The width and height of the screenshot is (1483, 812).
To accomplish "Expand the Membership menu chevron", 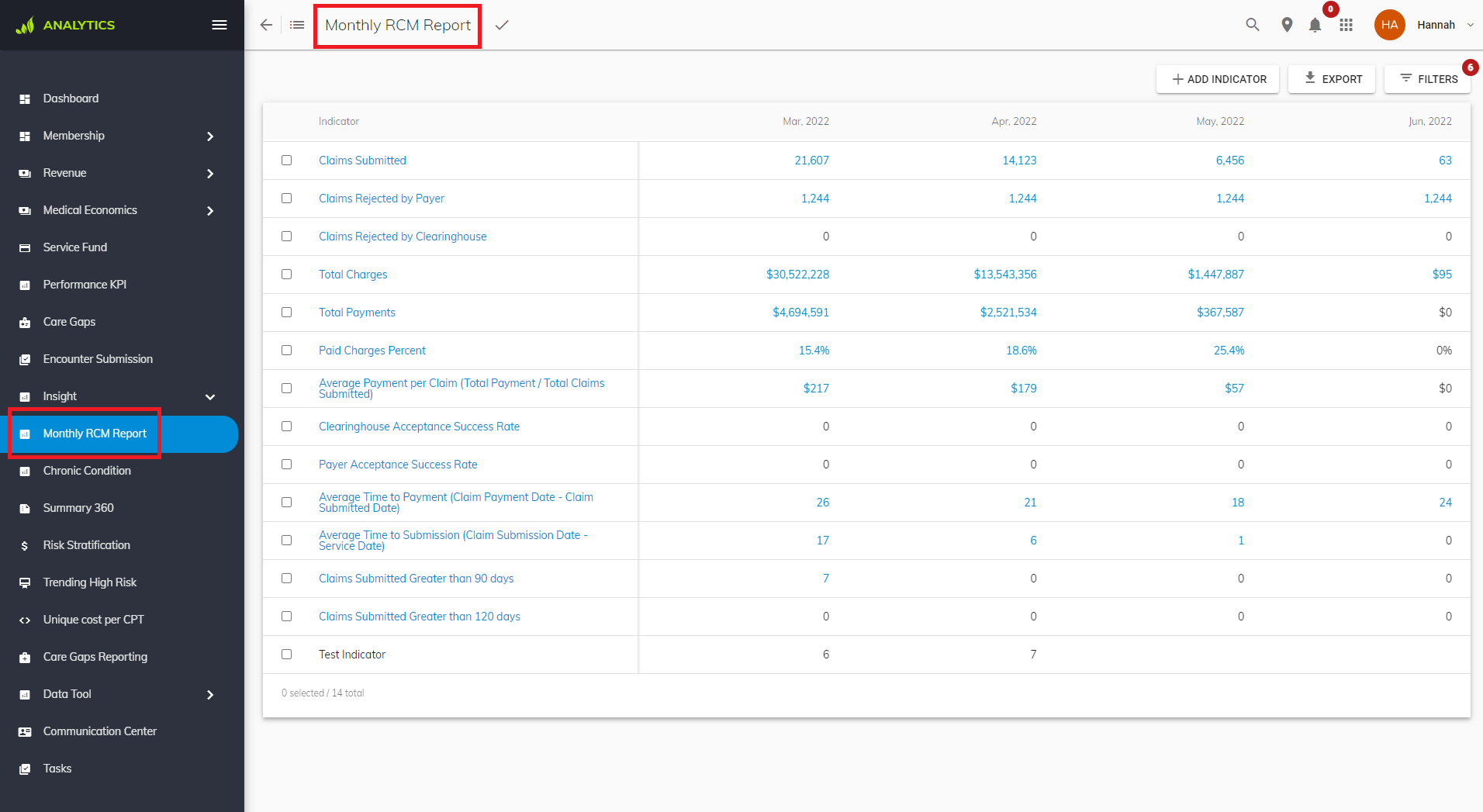I will click(x=210, y=136).
